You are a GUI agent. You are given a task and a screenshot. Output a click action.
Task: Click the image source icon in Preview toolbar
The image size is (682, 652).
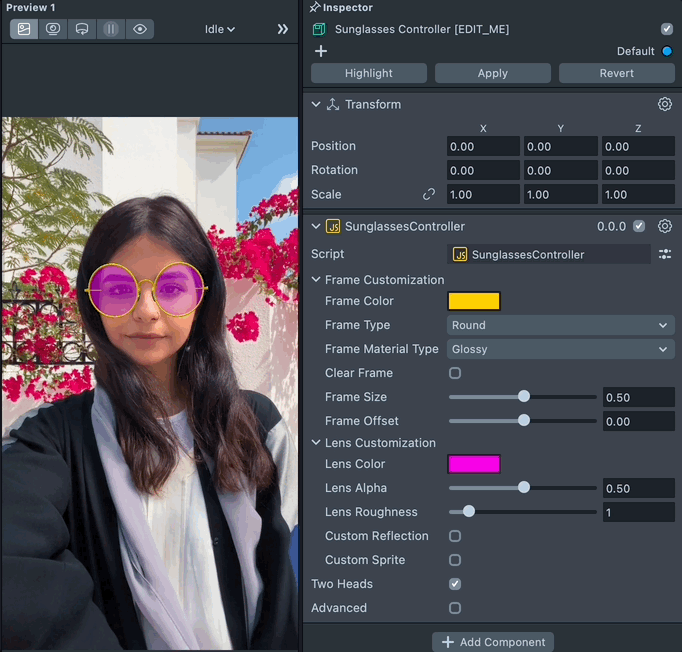tap(25, 29)
